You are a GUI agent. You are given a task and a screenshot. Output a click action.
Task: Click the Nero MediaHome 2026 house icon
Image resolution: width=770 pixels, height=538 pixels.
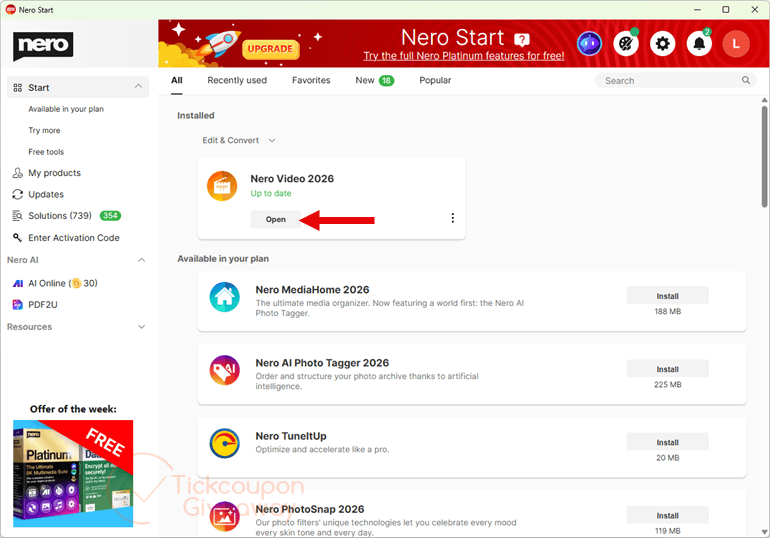click(x=224, y=297)
